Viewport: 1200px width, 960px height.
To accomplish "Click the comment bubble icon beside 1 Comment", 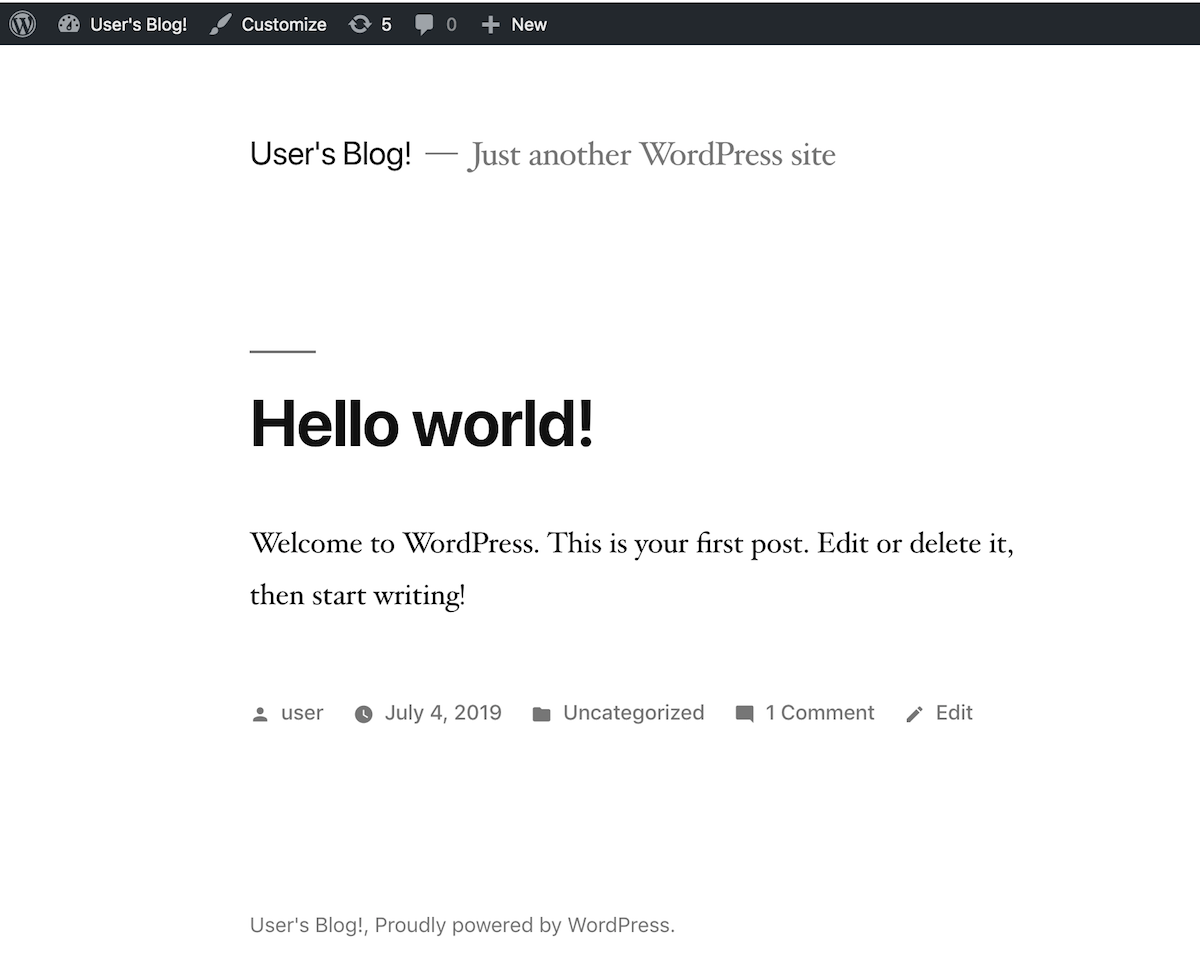I will point(744,714).
